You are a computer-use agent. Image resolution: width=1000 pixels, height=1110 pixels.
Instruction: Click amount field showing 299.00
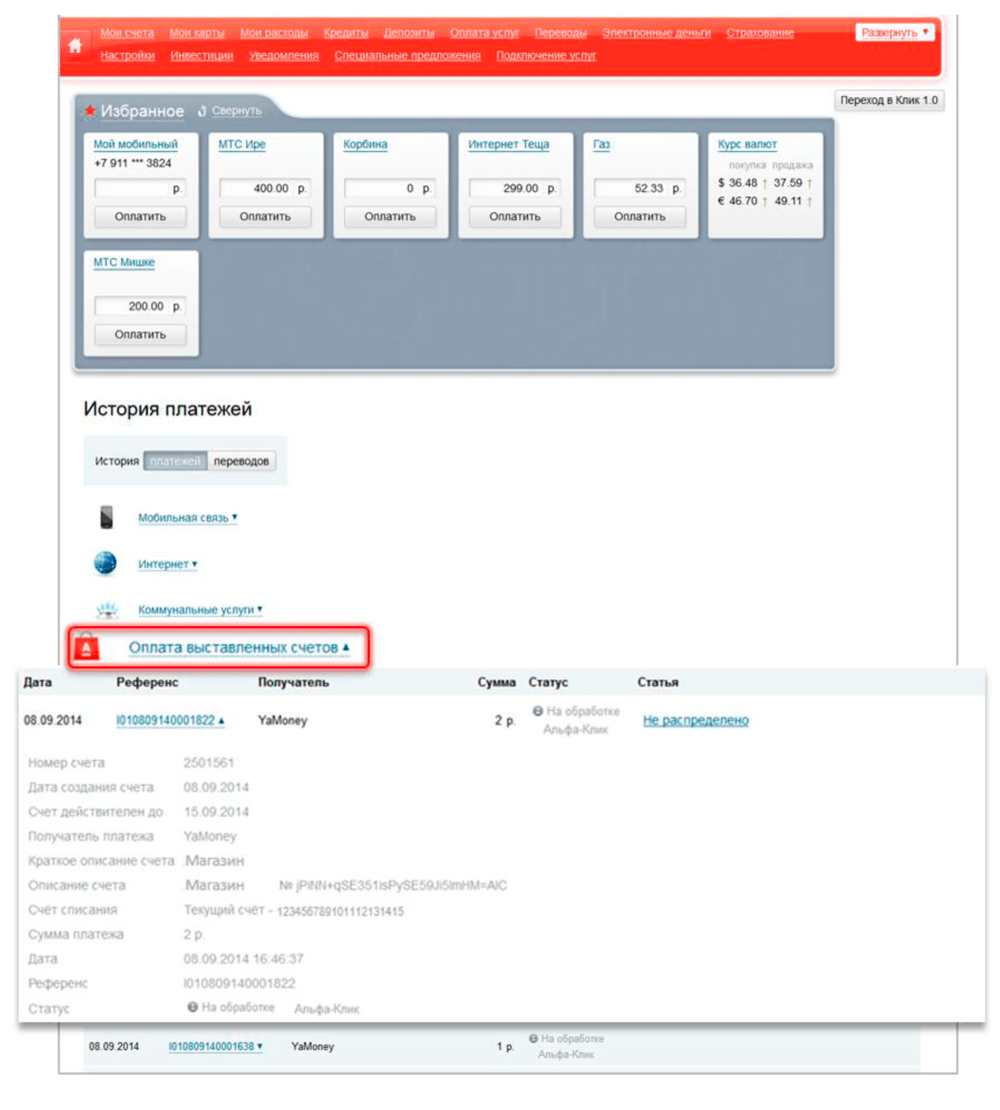coord(515,188)
